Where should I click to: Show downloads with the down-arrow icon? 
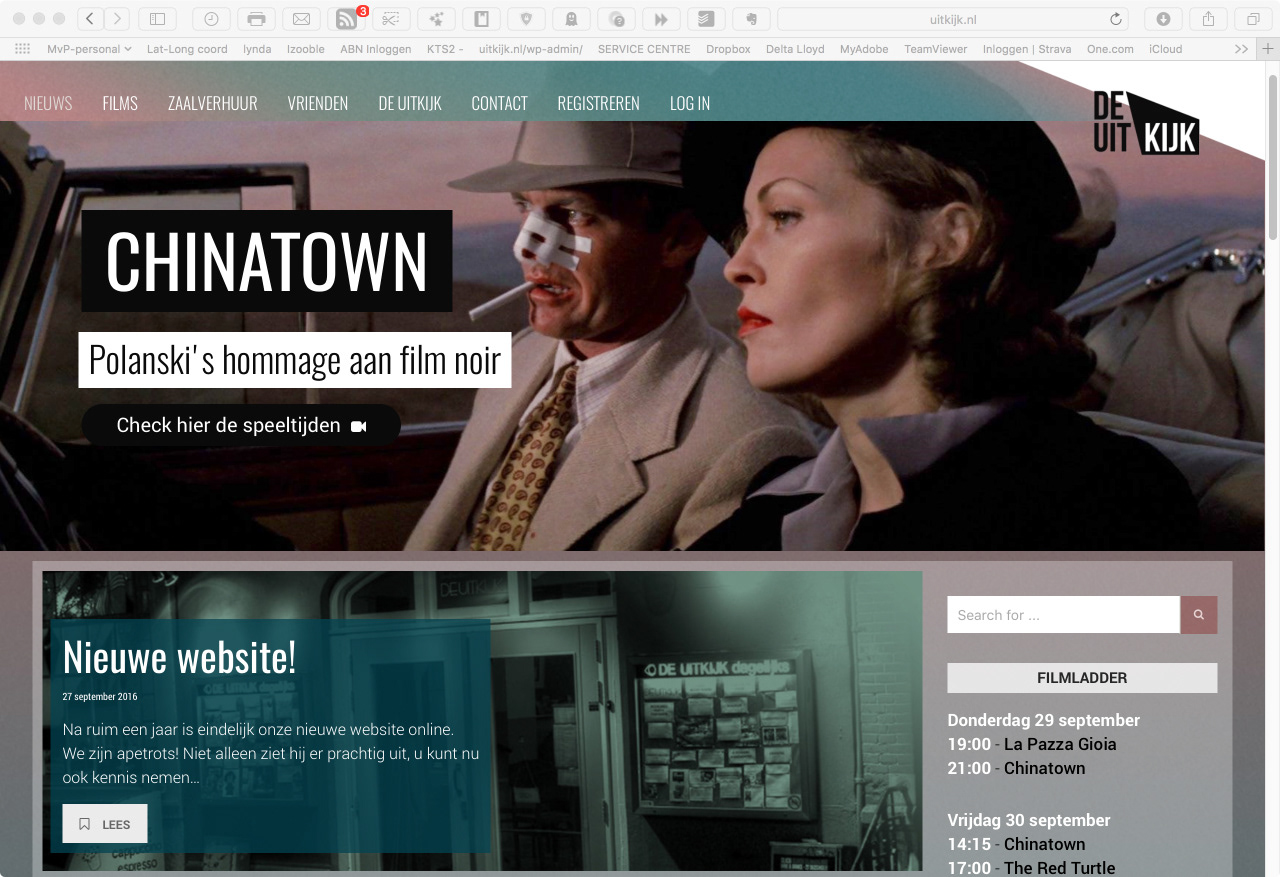pyautogui.click(x=1163, y=19)
